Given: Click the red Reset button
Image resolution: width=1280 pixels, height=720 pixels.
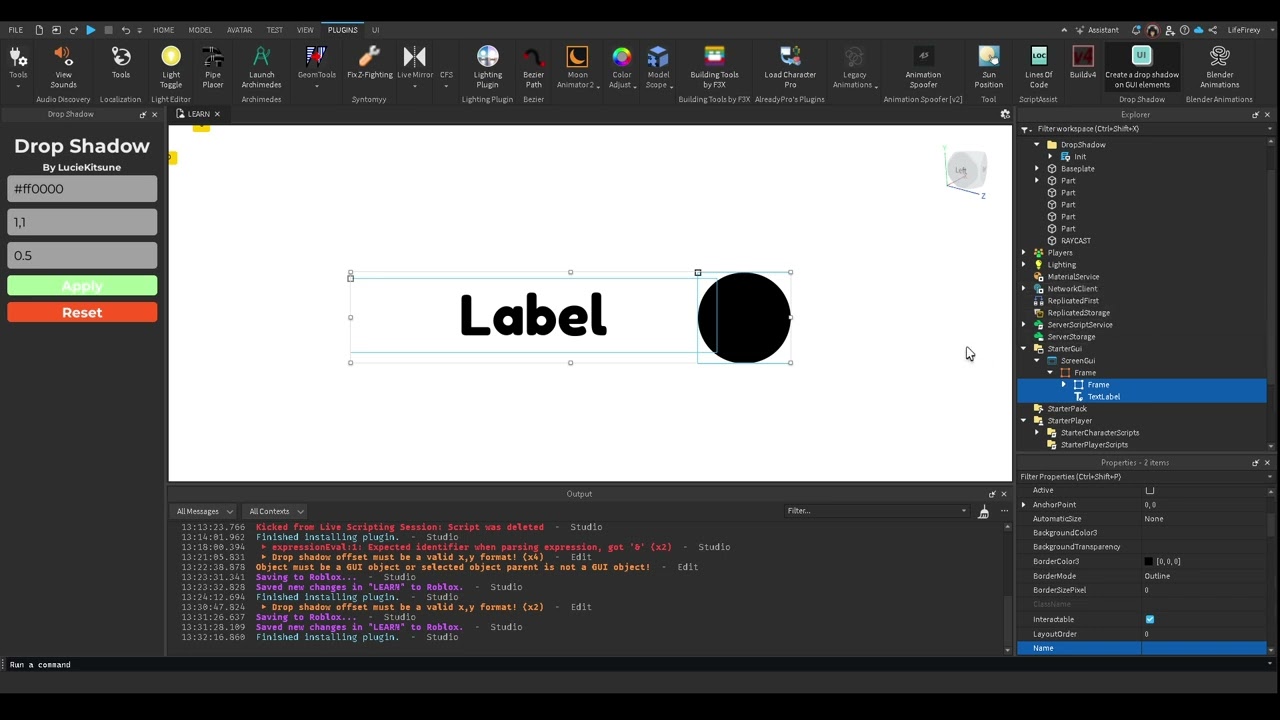Looking at the screenshot, I should pyautogui.click(x=82, y=313).
